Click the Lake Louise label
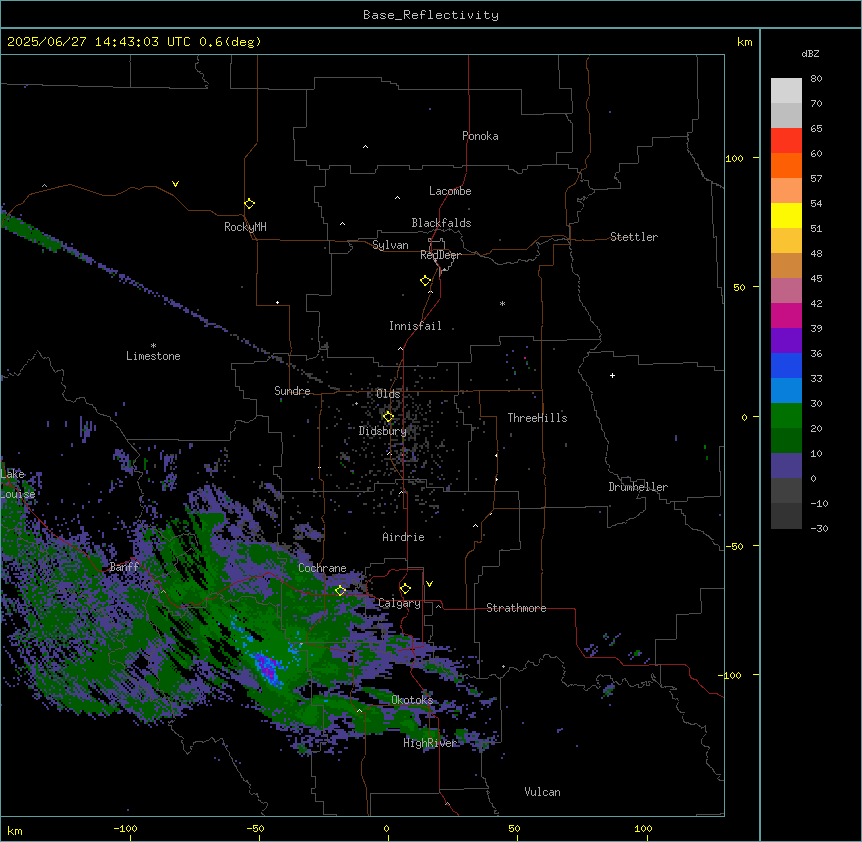The width and height of the screenshot is (862, 842). (18, 484)
